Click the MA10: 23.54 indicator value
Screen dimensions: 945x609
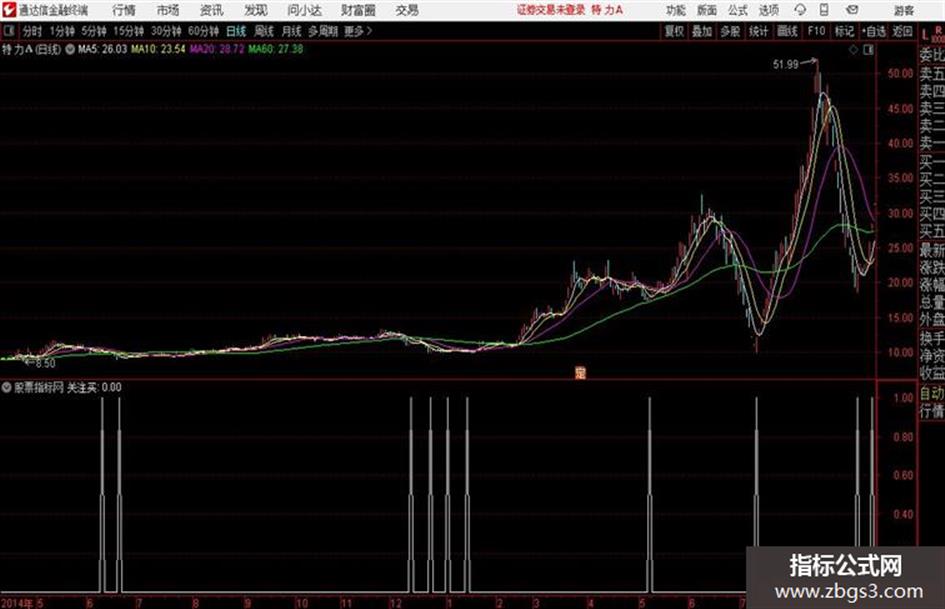pyautogui.click(x=158, y=49)
